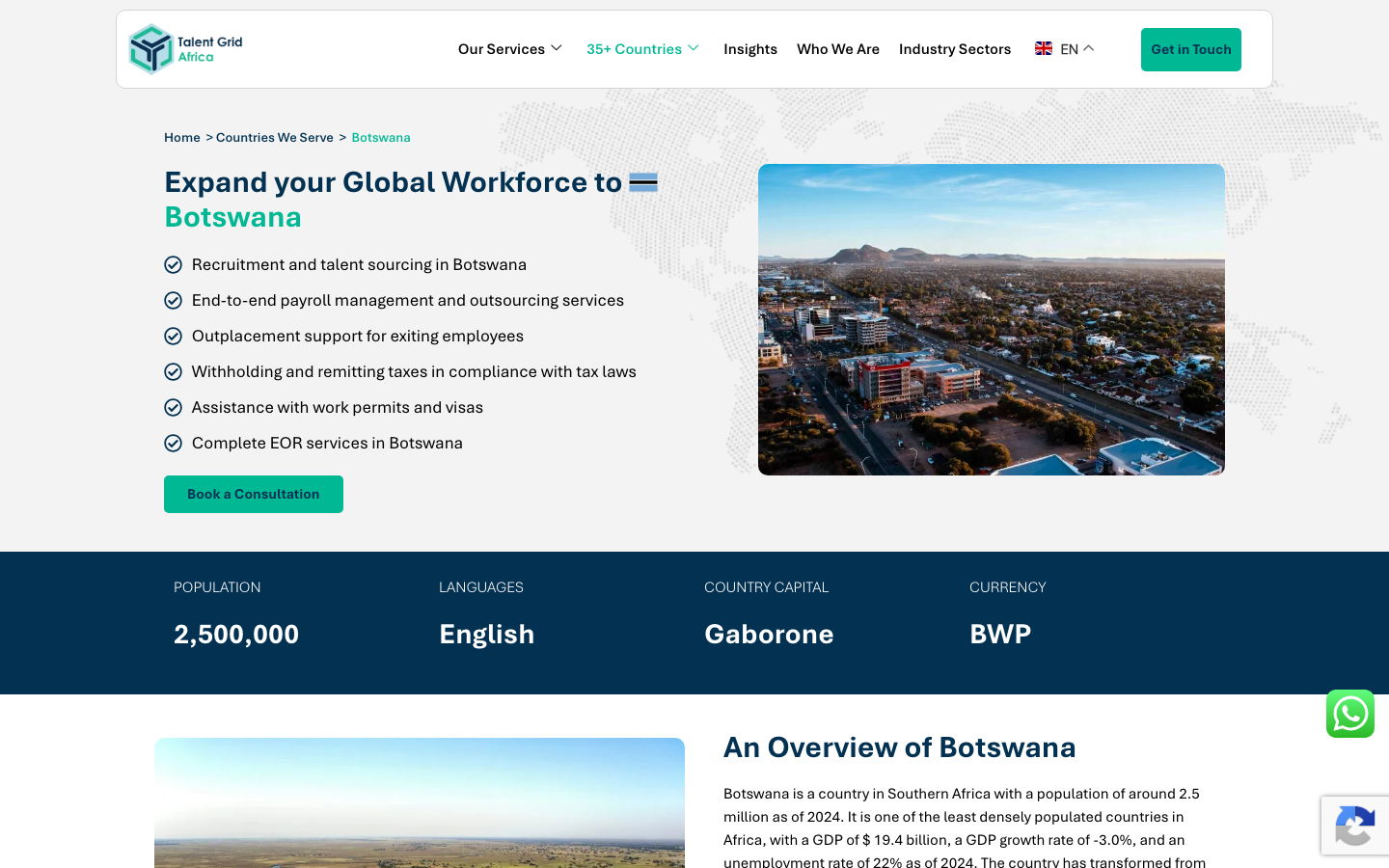The height and width of the screenshot is (868, 1389).
Task: Click the Botswana flag icon in heading
Action: [643, 182]
